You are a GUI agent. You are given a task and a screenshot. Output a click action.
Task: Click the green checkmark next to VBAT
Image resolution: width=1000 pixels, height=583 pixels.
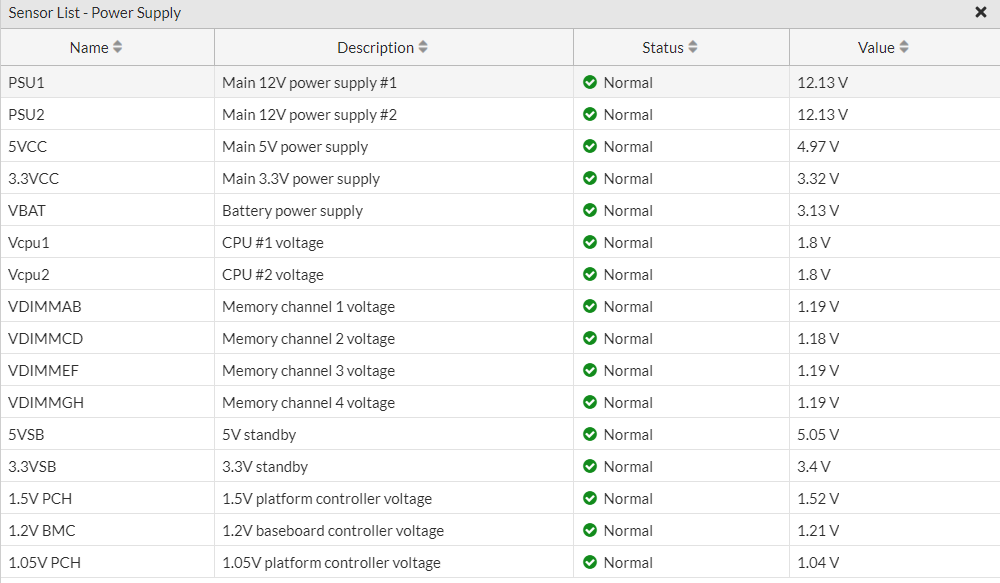(x=590, y=210)
